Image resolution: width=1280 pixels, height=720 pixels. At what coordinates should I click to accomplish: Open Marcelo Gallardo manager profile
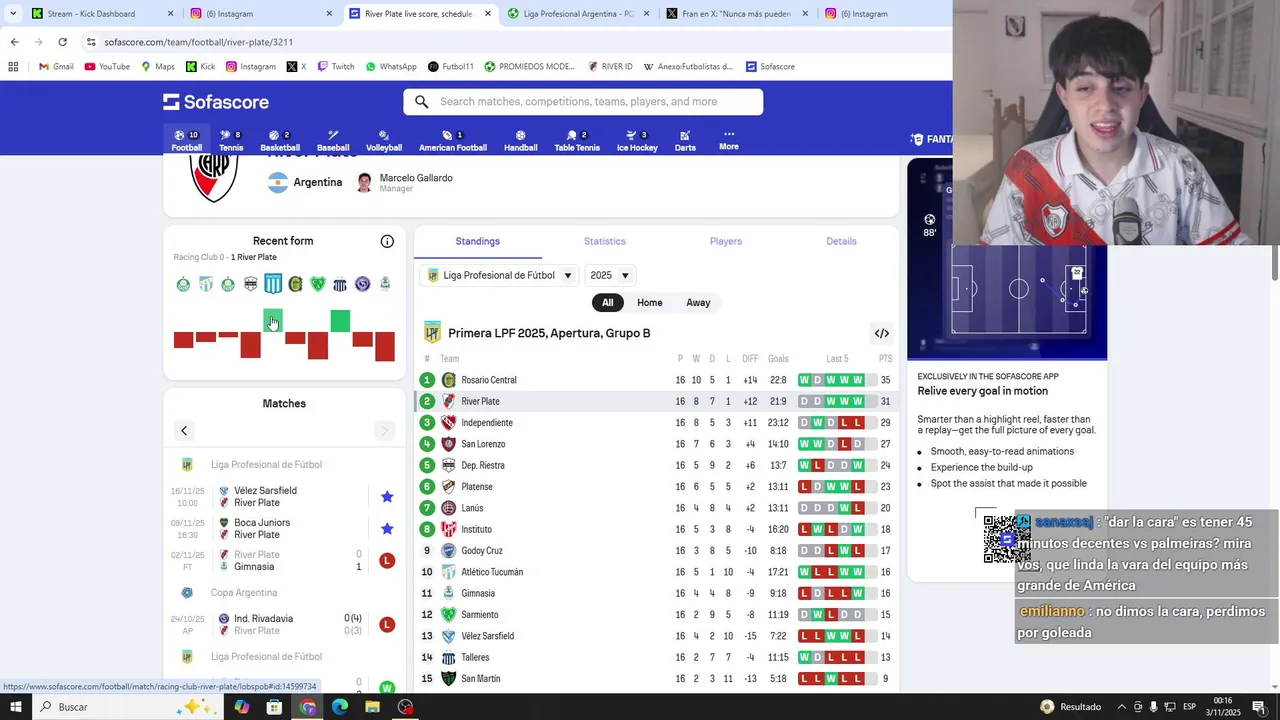click(x=405, y=182)
